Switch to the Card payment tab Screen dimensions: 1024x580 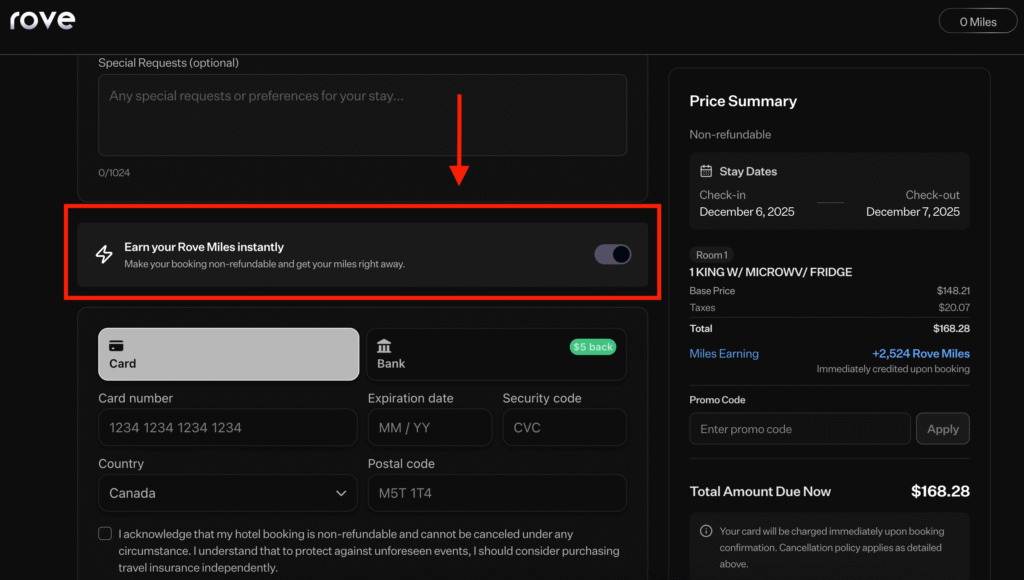coord(228,354)
